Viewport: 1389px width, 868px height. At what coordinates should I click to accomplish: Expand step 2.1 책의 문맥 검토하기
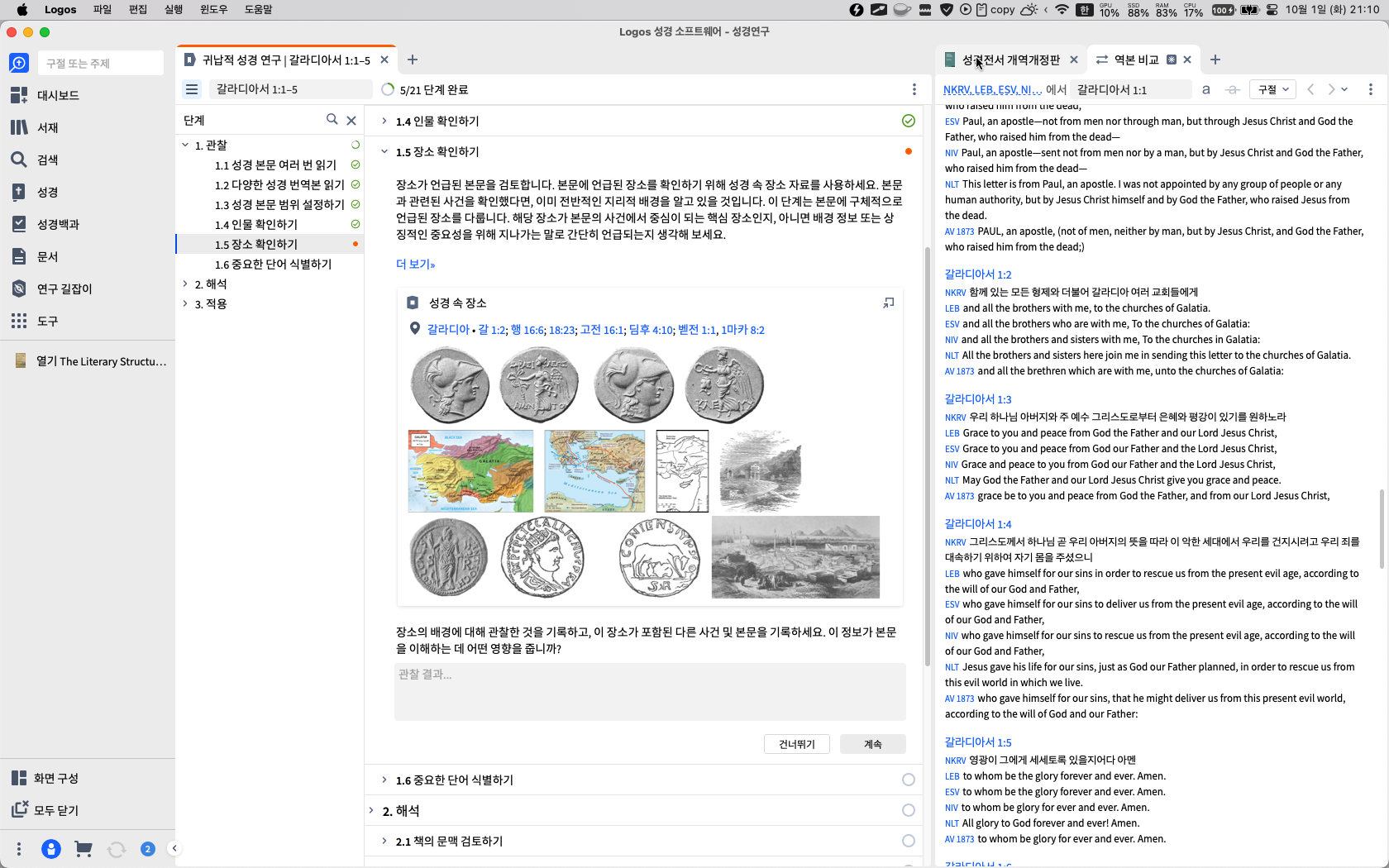[384, 841]
